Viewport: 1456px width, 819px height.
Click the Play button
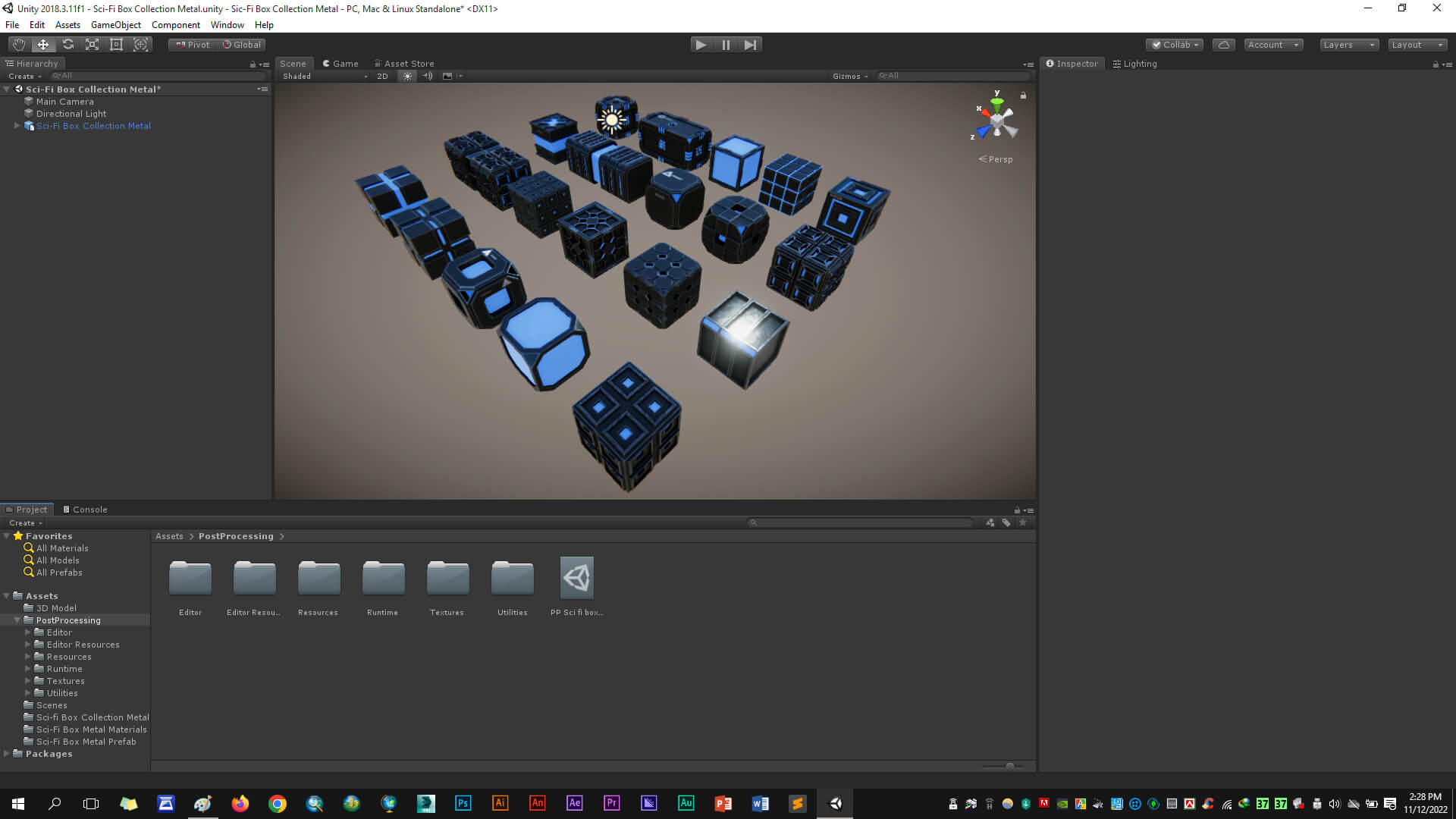(701, 45)
